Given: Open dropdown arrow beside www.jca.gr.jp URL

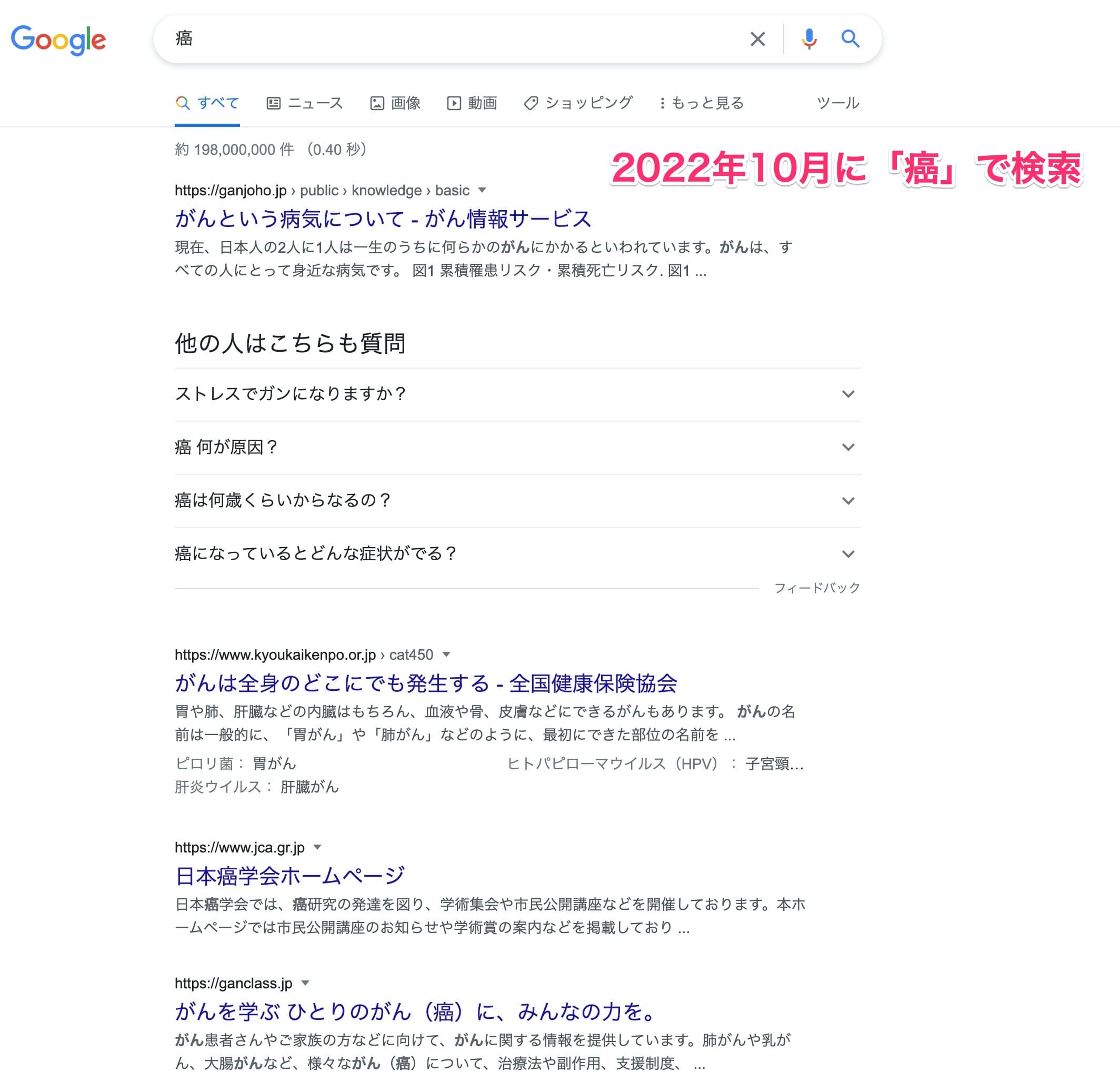Looking at the screenshot, I should click(x=317, y=848).
